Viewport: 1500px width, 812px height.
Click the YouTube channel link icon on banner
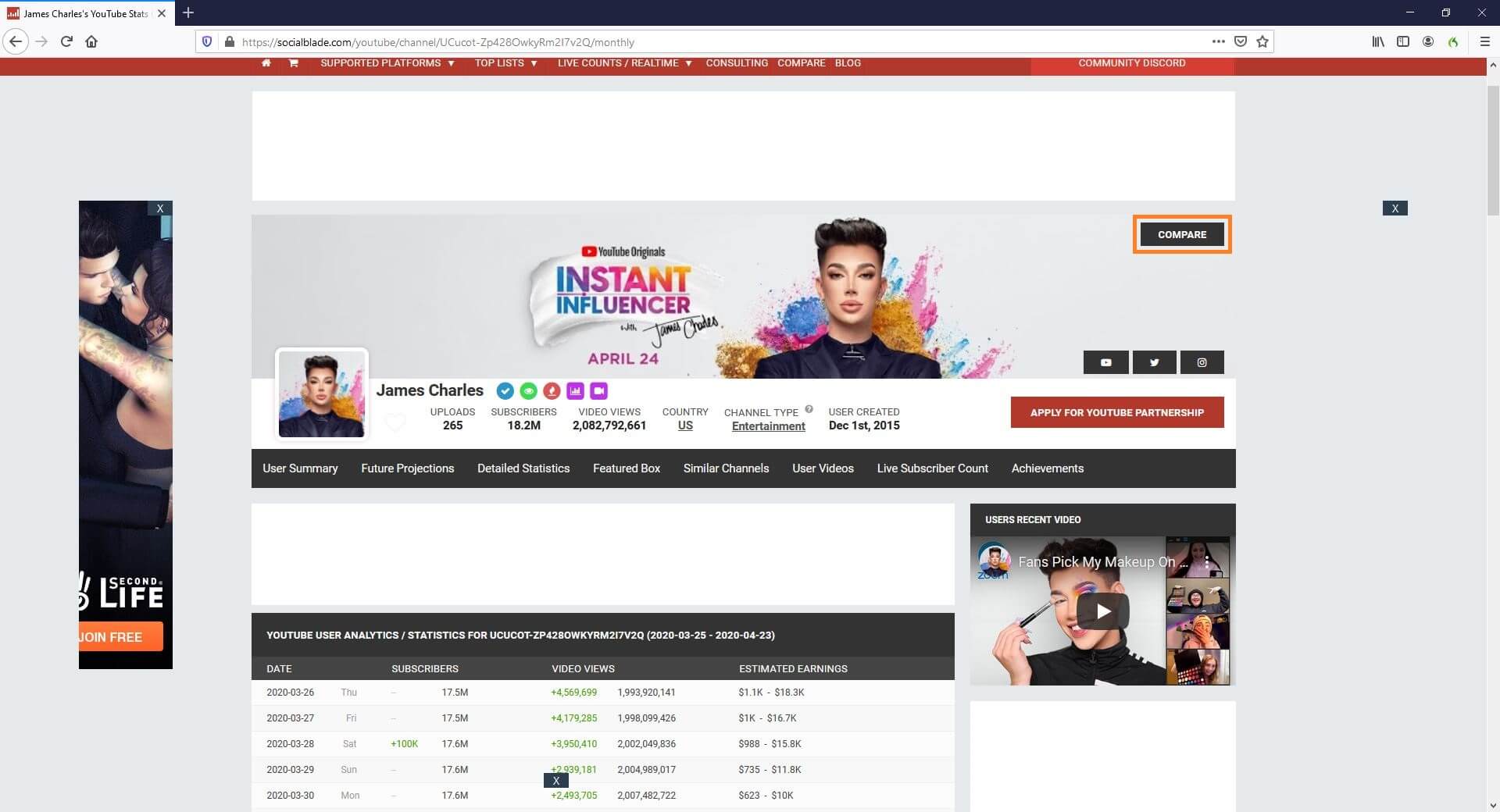point(1105,362)
